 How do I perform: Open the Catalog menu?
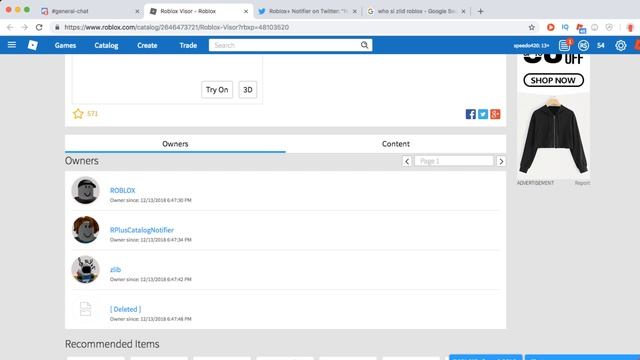(x=106, y=45)
